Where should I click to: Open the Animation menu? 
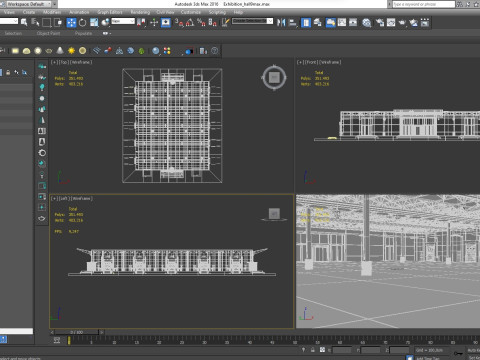click(x=79, y=12)
